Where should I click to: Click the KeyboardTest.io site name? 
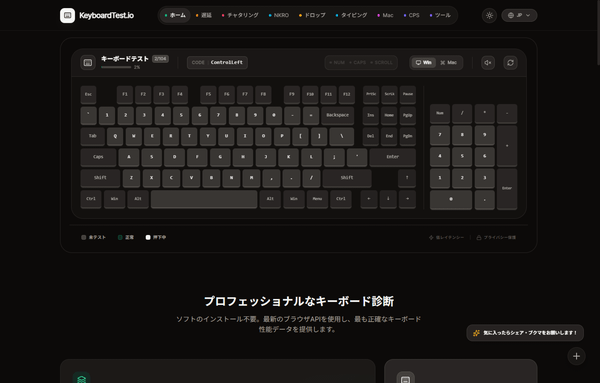click(106, 16)
